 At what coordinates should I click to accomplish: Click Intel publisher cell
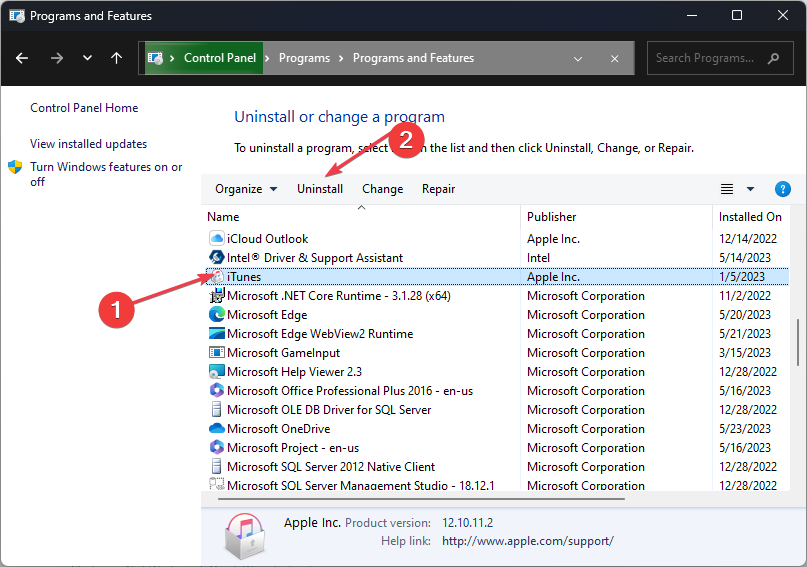[x=538, y=258]
